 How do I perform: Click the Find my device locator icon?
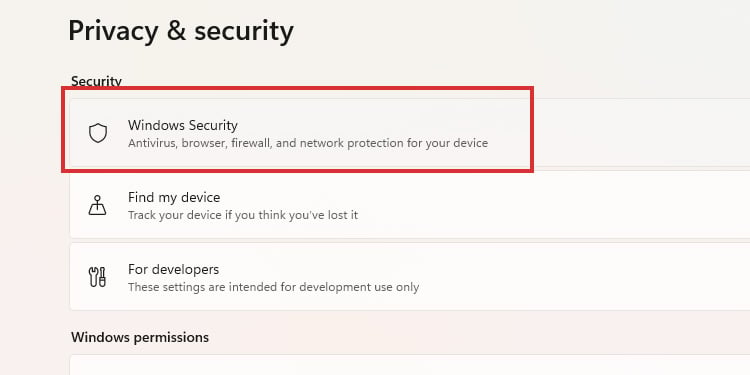tap(98, 205)
